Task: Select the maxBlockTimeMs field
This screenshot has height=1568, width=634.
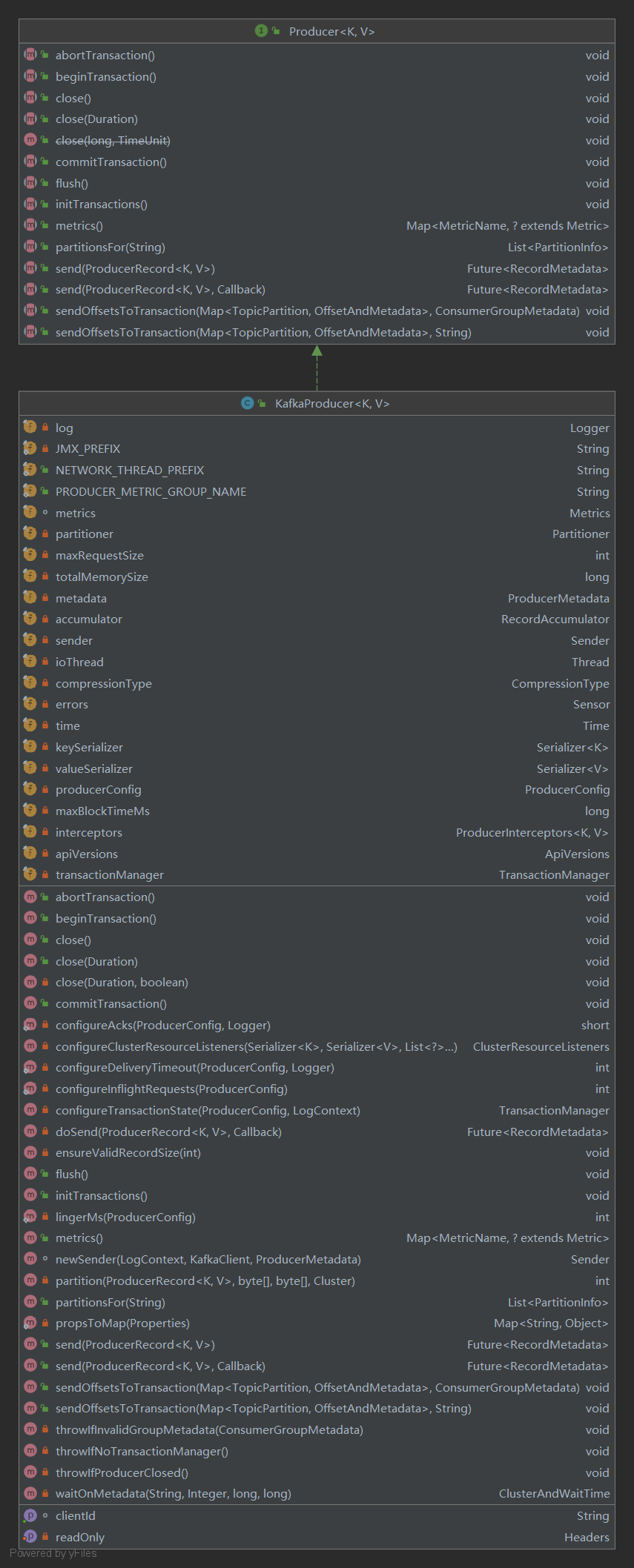Action: [317, 811]
